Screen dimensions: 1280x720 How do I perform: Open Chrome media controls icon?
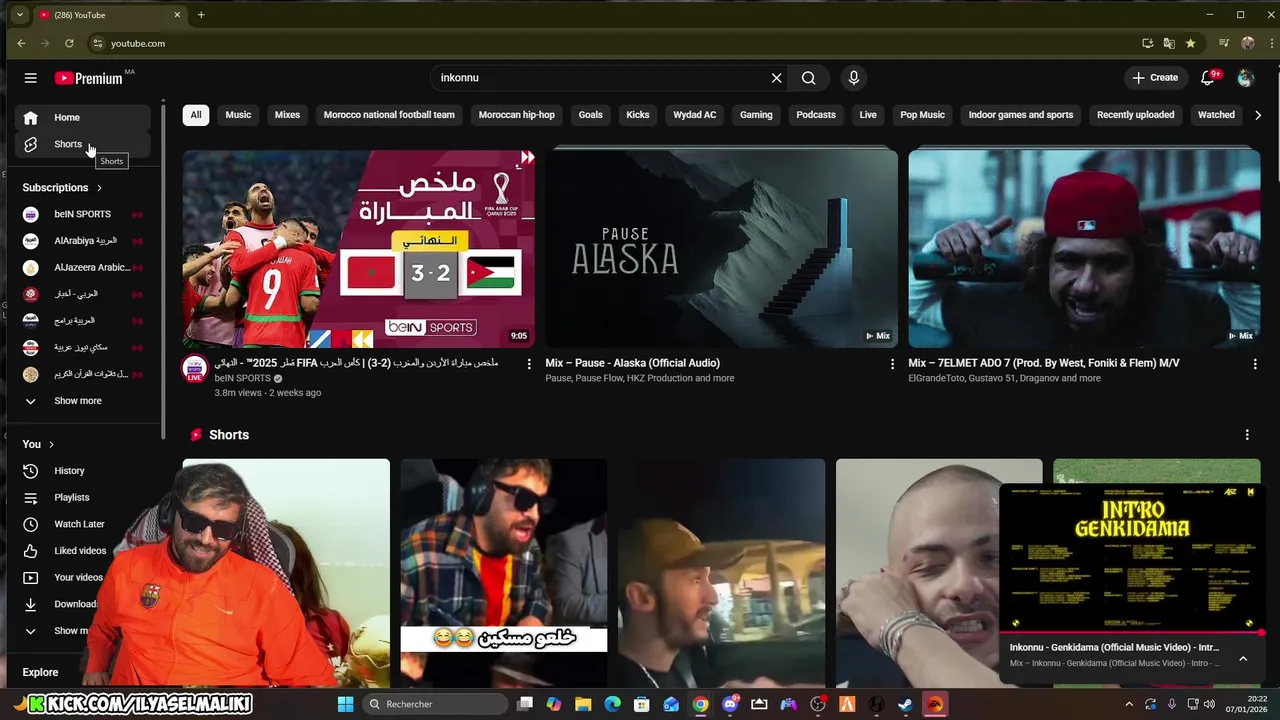1224,44
